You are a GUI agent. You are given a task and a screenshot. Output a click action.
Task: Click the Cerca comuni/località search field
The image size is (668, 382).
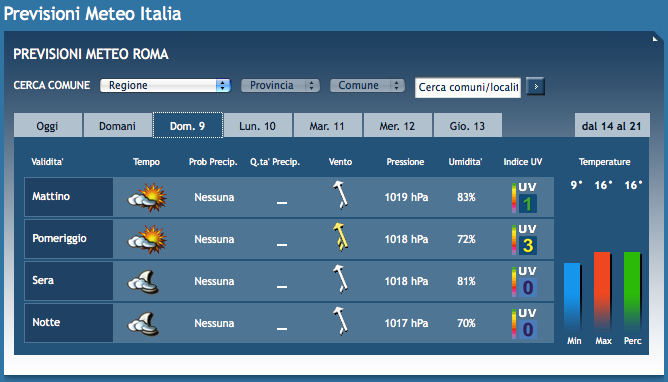468,88
